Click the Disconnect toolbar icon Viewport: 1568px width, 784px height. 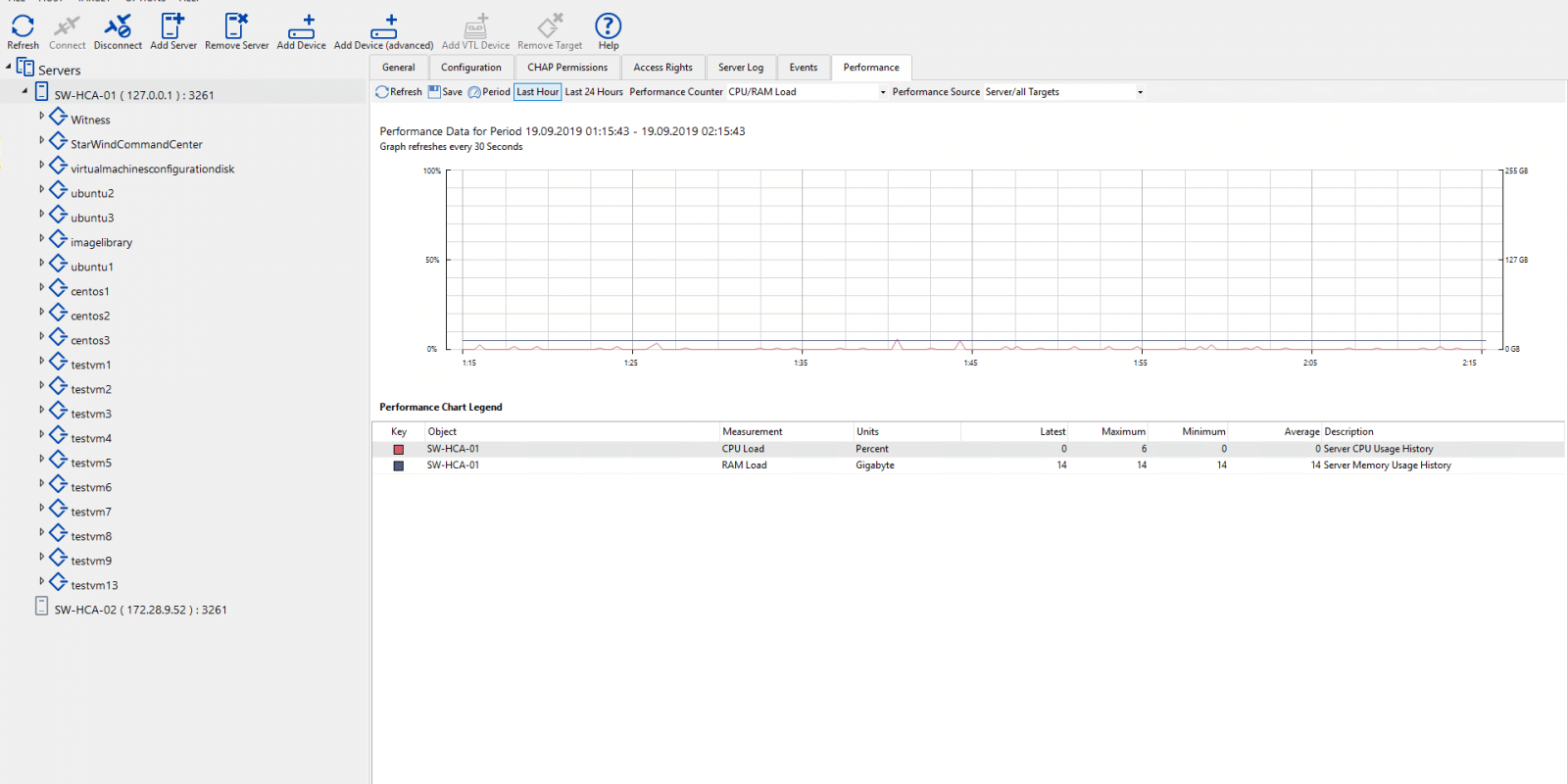(x=118, y=25)
